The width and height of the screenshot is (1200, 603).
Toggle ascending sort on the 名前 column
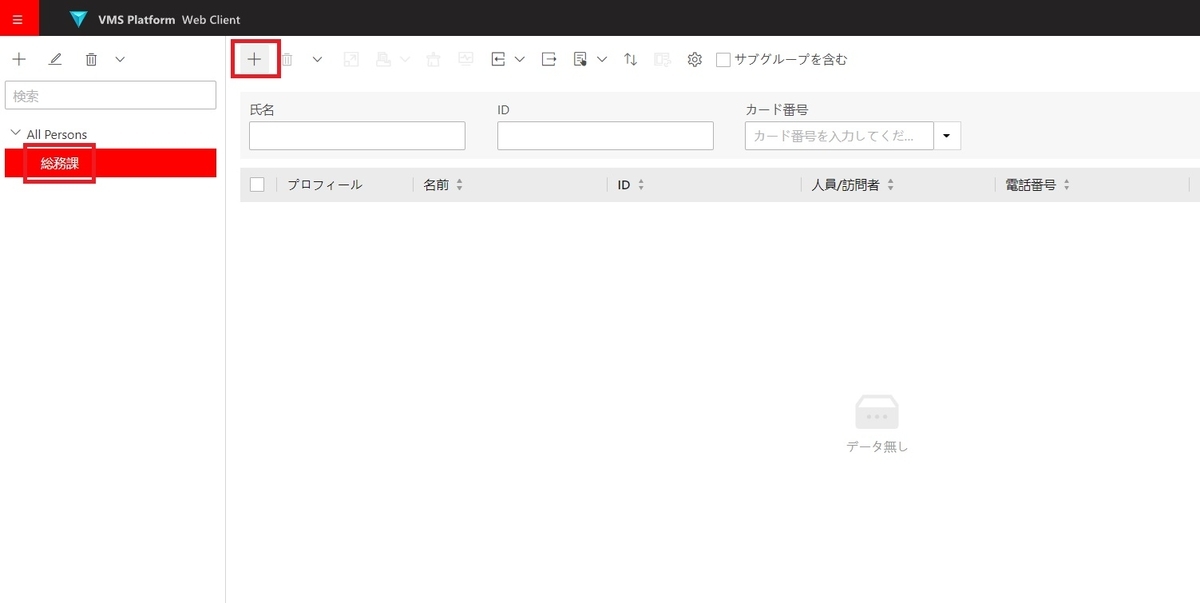tap(460, 184)
